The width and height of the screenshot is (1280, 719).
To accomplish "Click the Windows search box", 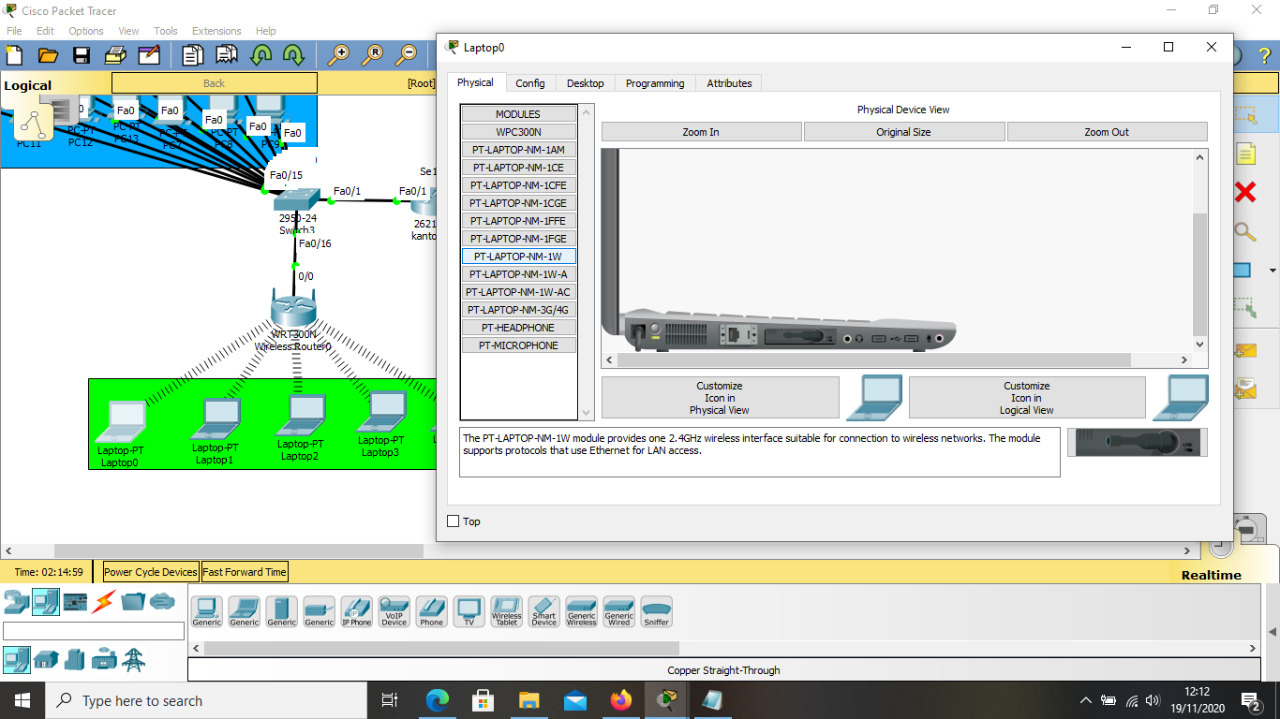I will [205, 700].
